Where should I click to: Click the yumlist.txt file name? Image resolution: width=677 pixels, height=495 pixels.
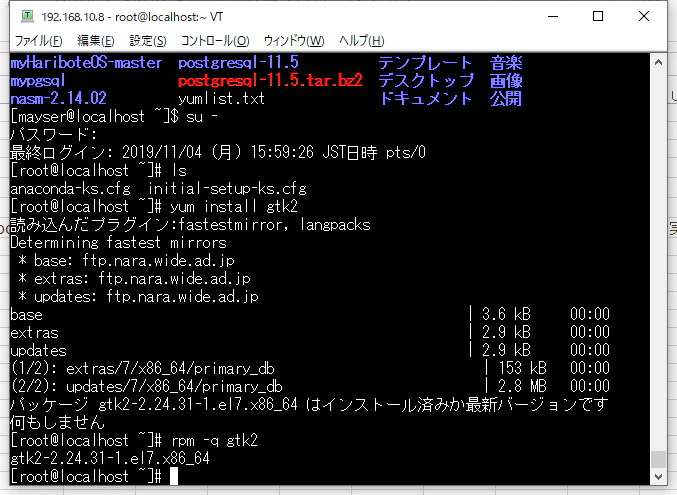pyautogui.click(x=221, y=98)
